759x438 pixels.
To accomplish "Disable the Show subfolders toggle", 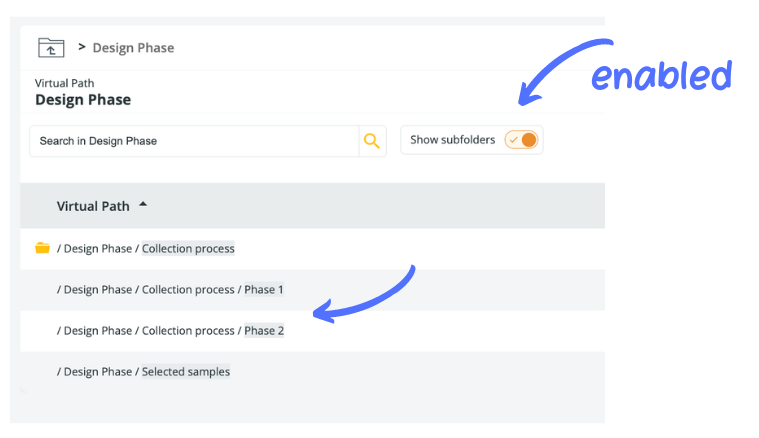I will tap(522, 140).
